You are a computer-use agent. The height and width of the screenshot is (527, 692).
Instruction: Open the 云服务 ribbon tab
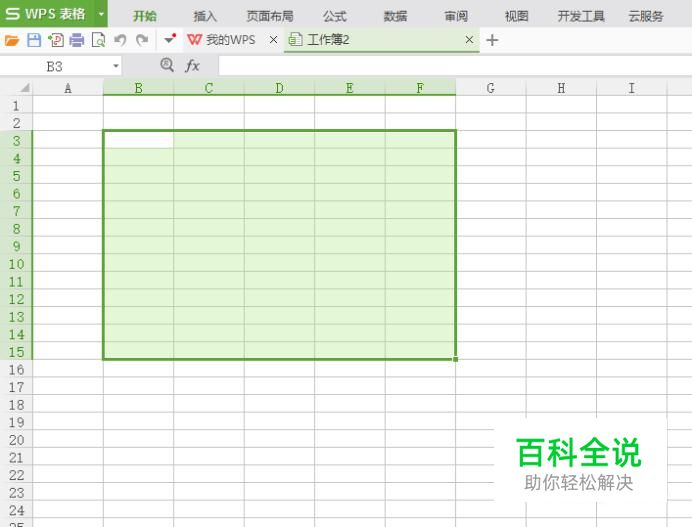[646, 16]
